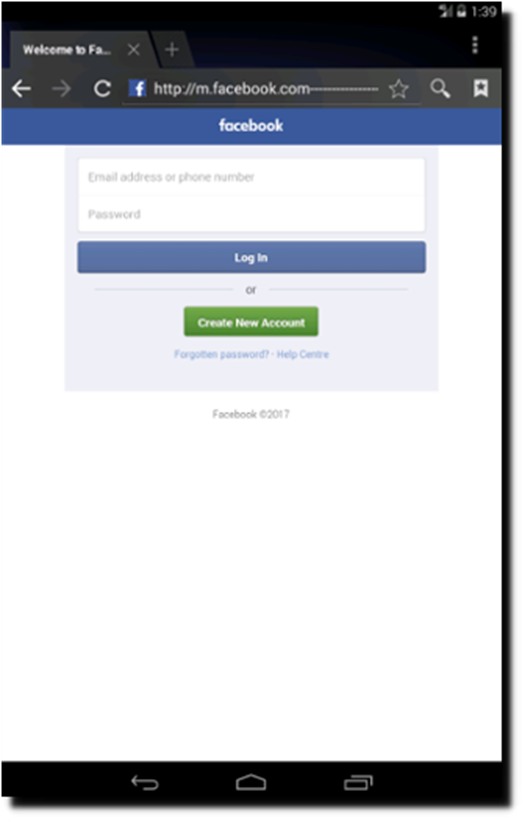Open the bookmarks list icon
Screen dimensions: 522x817
[x=480, y=88]
